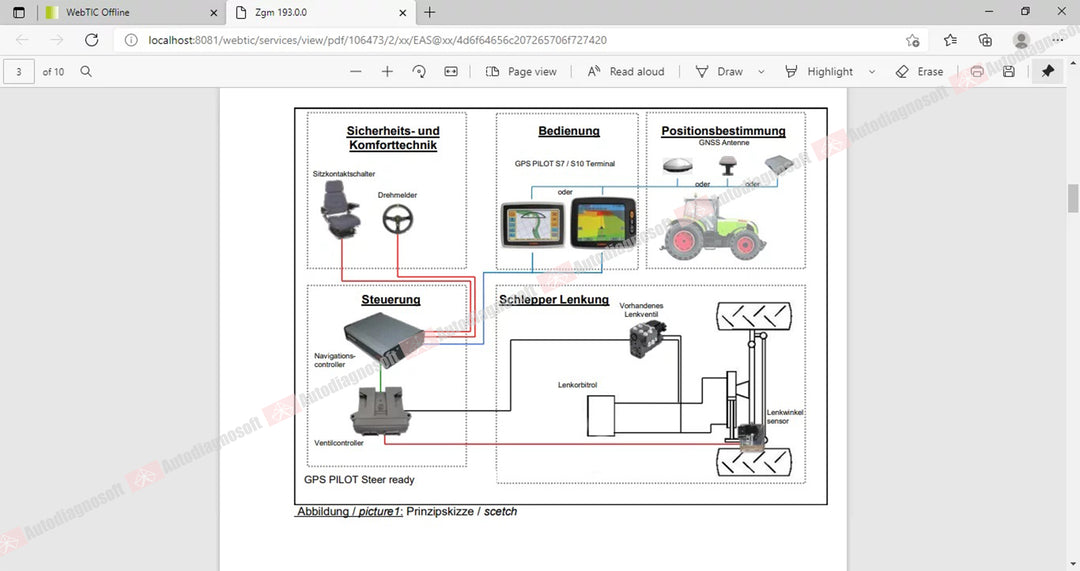
Task: Click the PDF page number field
Action: click(x=19, y=72)
